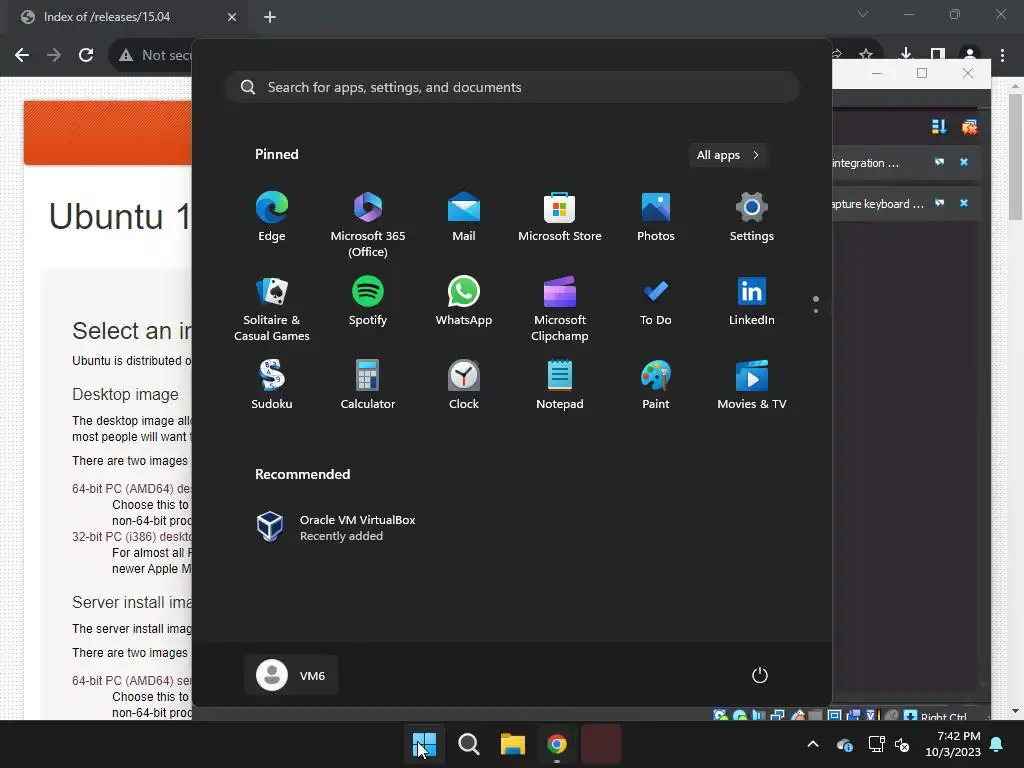Launch Spotify from Start menu
The width and height of the screenshot is (1024, 768).
click(x=368, y=301)
